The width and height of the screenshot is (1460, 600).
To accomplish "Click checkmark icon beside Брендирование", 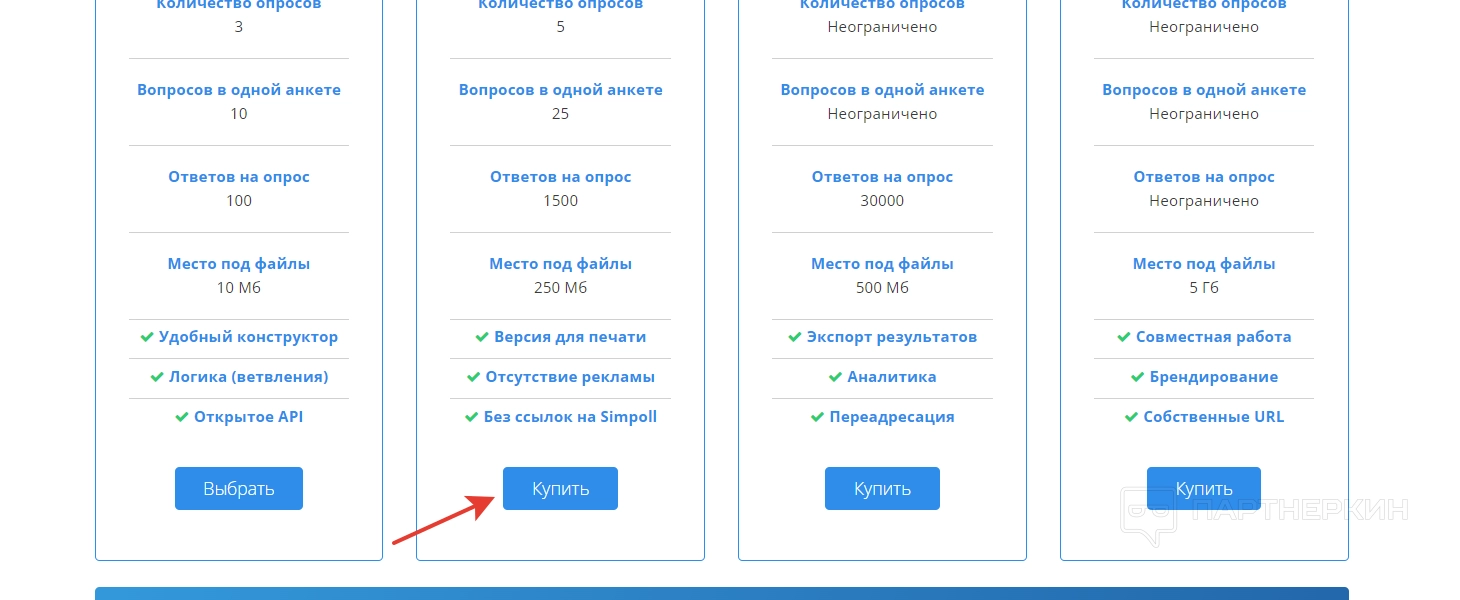I will pos(1137,378).
